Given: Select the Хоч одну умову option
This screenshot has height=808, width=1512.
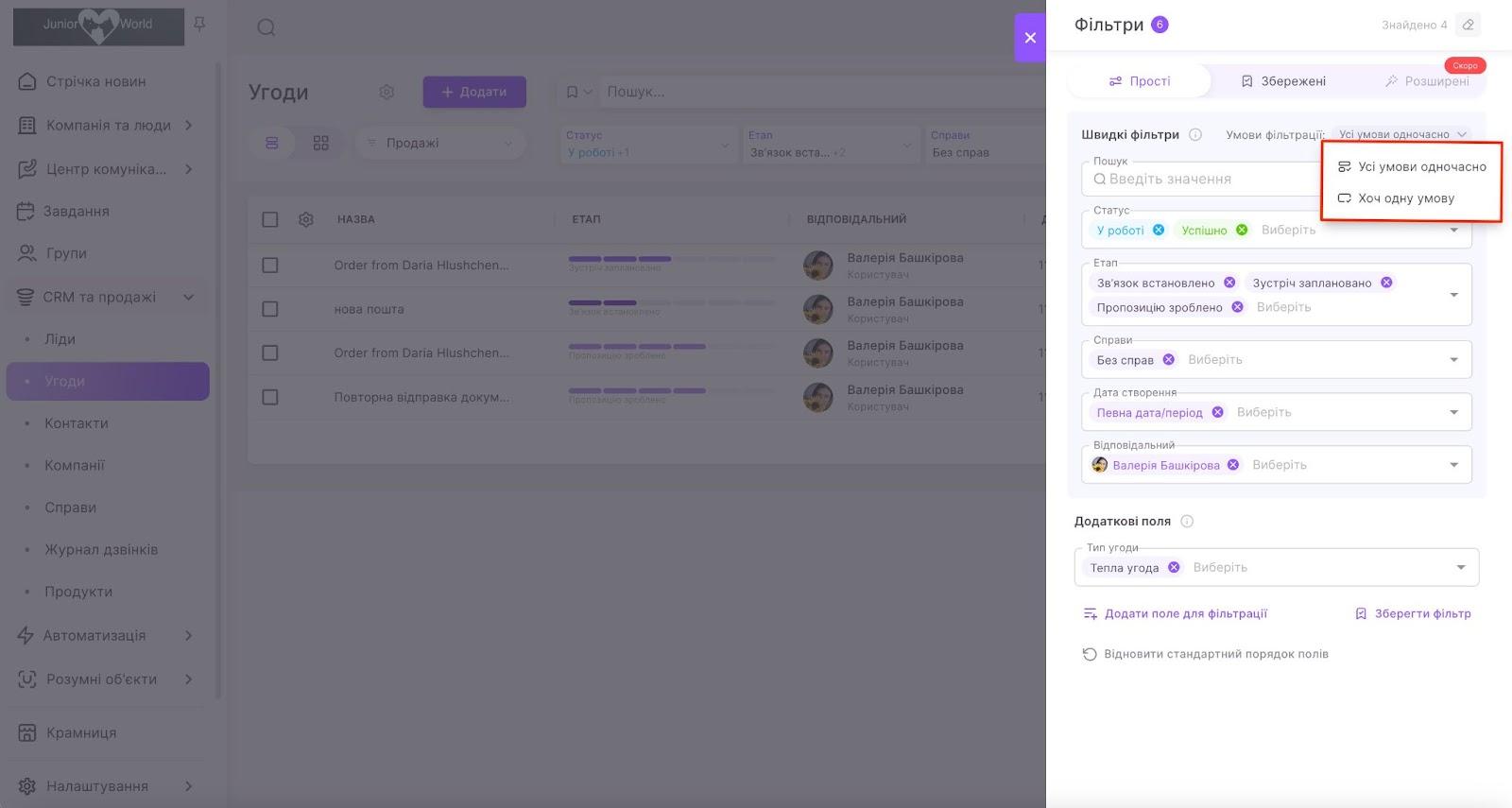Looking at the screenshot, I should [x=1405, y=198].
